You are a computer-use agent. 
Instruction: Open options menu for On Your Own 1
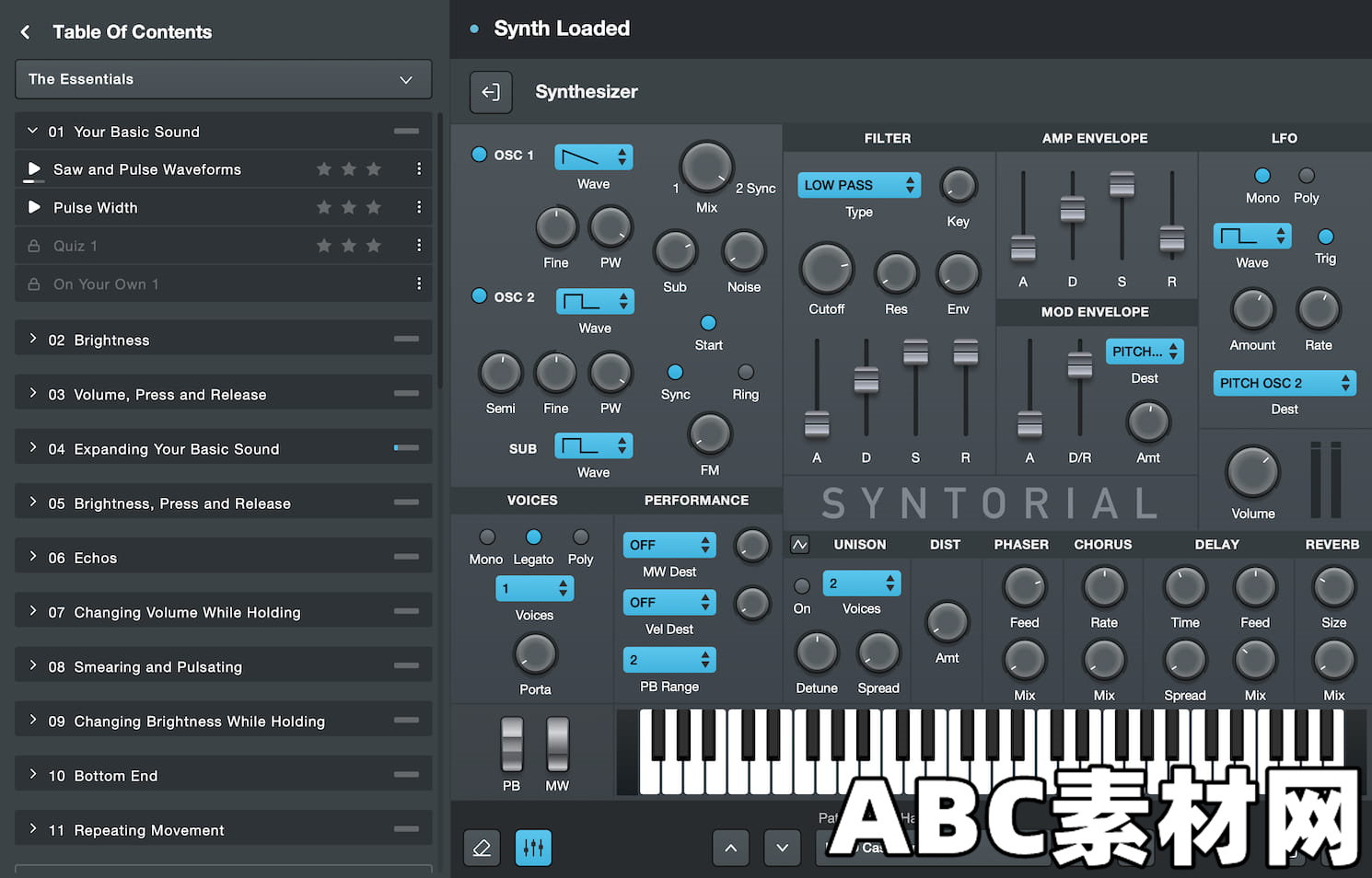[419, 284]
